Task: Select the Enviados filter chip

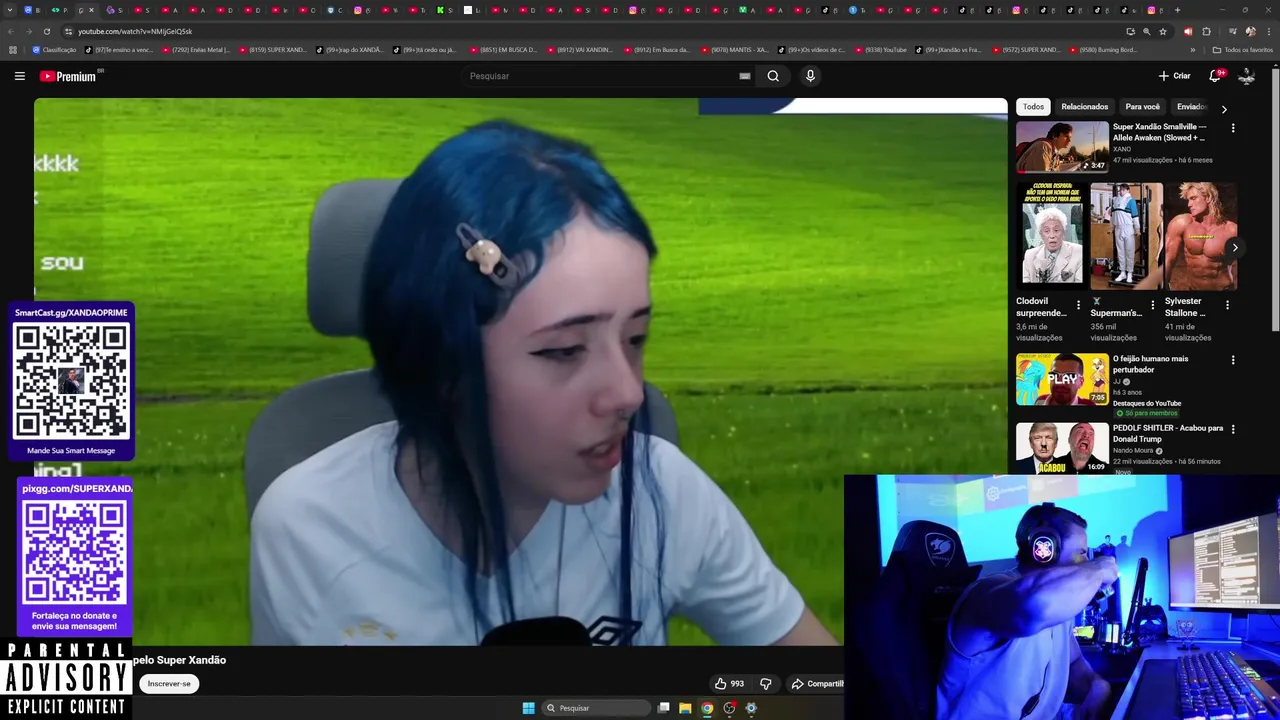Action: click(1190, 107)
